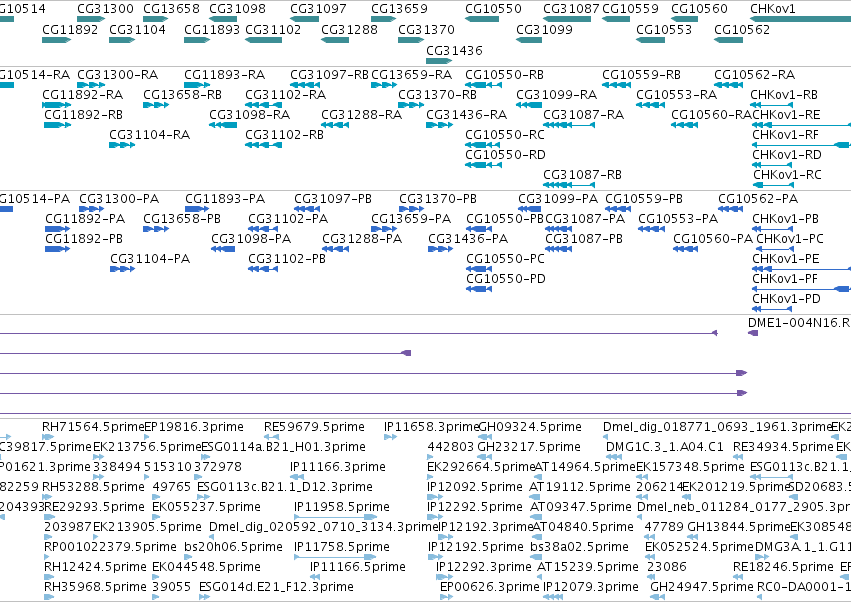Open transcript CG10560-RA
This screenshot has height=602, width=851.
point(712,115)
